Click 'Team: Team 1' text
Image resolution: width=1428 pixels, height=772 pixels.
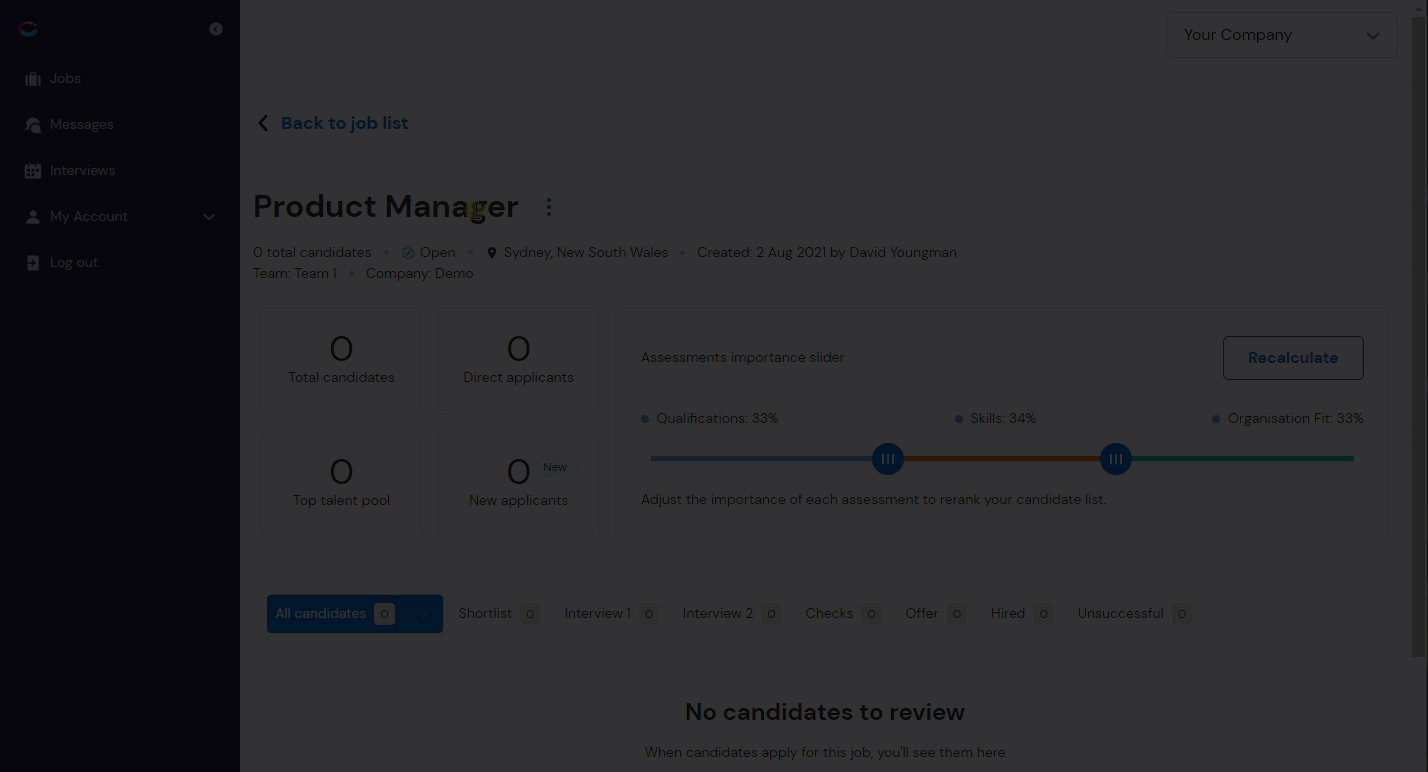295,273
